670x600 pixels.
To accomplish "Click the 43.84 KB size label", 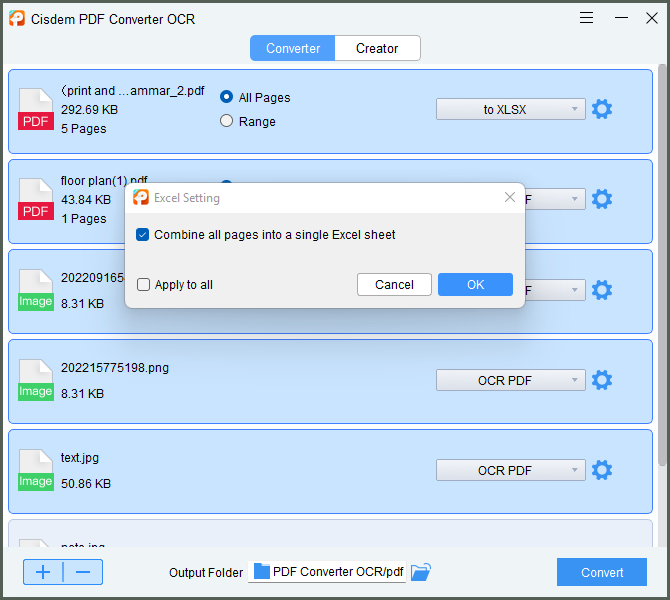I will [x=86, y=200].
